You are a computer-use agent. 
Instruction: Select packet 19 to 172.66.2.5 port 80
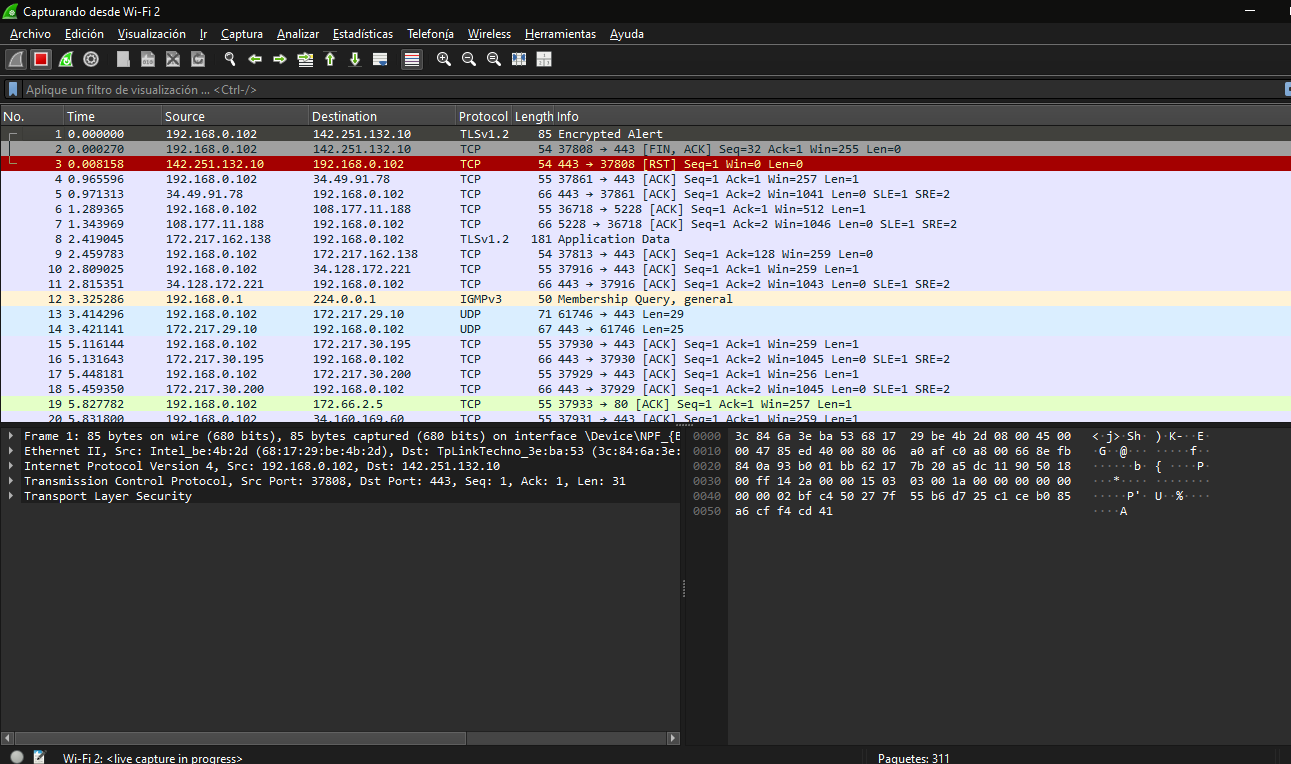coord(645,403)
